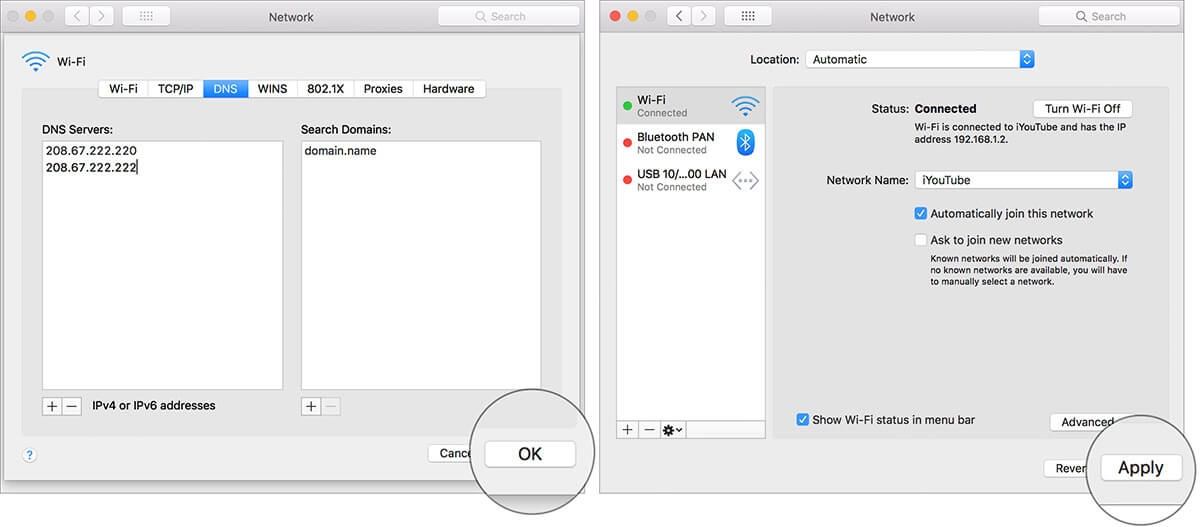Remove selected DNS server with minus button

pyautogui.click(x=71, y=406)
